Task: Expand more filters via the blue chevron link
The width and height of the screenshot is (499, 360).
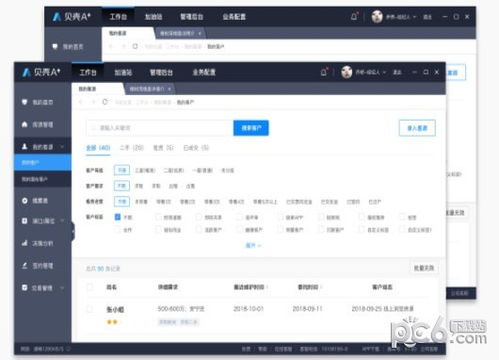Action: (x=253, y=246)
